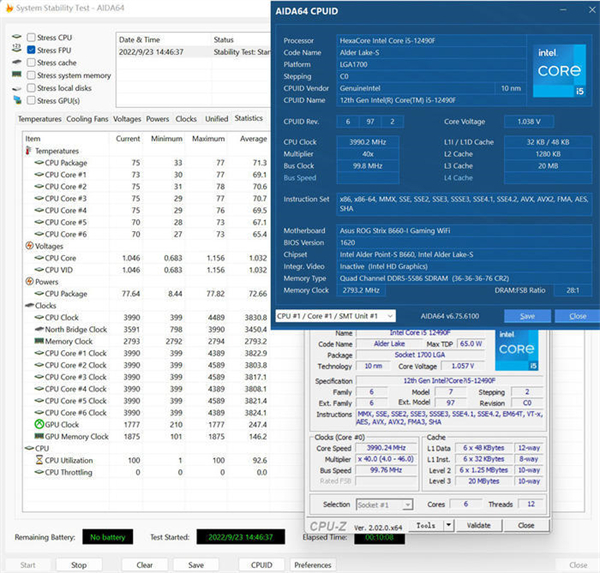Click the Powers group lightning icon
Viewport: 600px width, 573px height.
click(x=29, y=281)
